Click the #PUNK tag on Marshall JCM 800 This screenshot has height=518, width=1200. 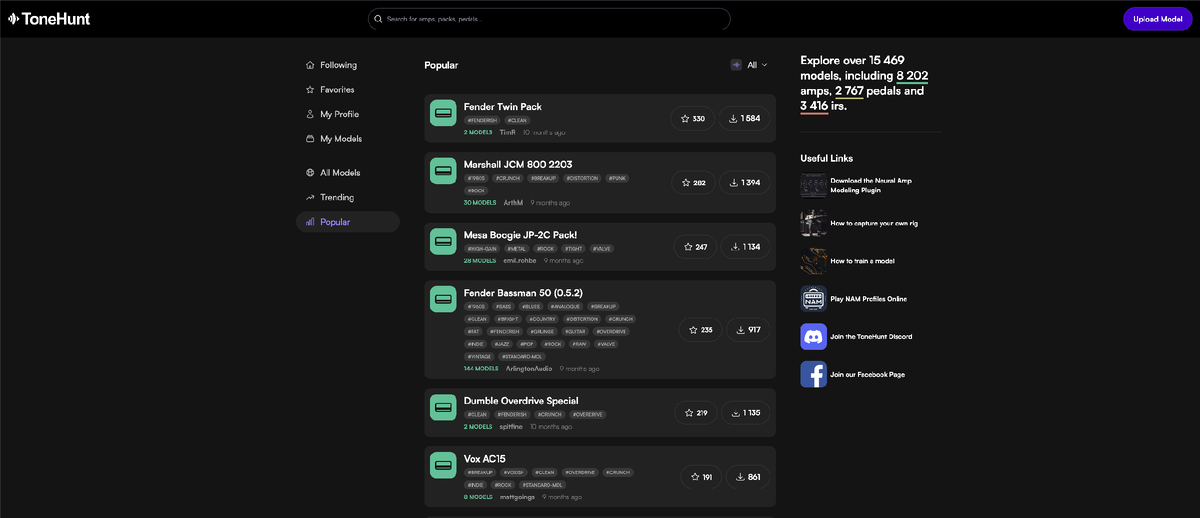617,178
